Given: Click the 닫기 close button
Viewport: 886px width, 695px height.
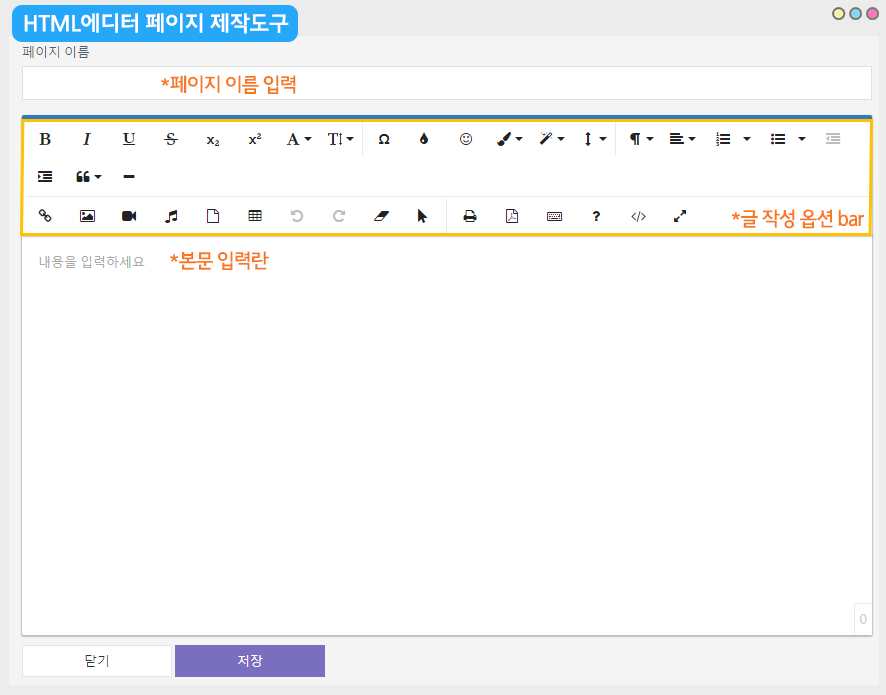Looking at the screenshot, I should tap(97, 661).
